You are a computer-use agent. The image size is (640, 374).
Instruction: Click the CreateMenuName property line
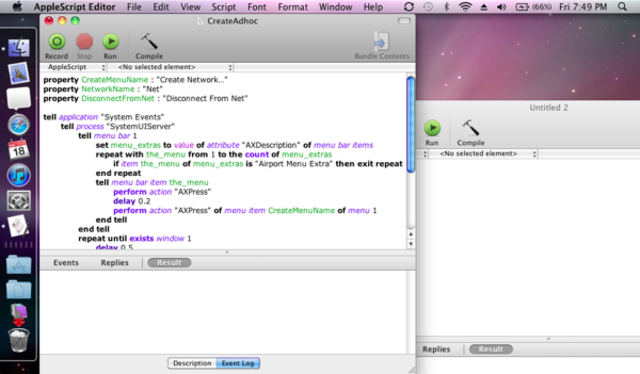point(136,80)
